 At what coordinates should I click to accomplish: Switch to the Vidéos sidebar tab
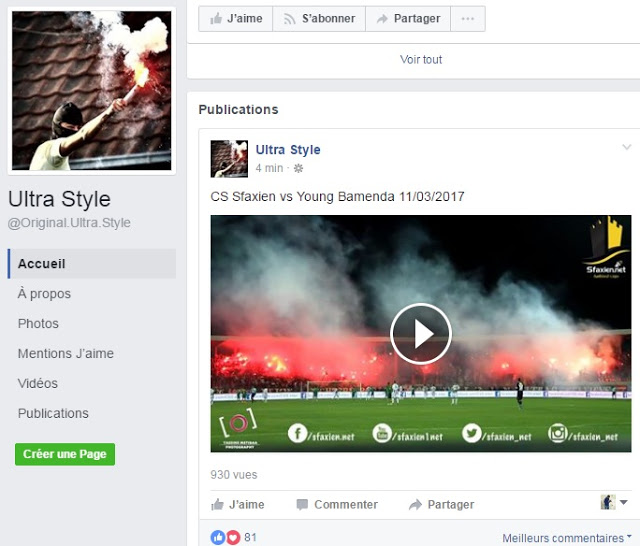pos(38,383)
